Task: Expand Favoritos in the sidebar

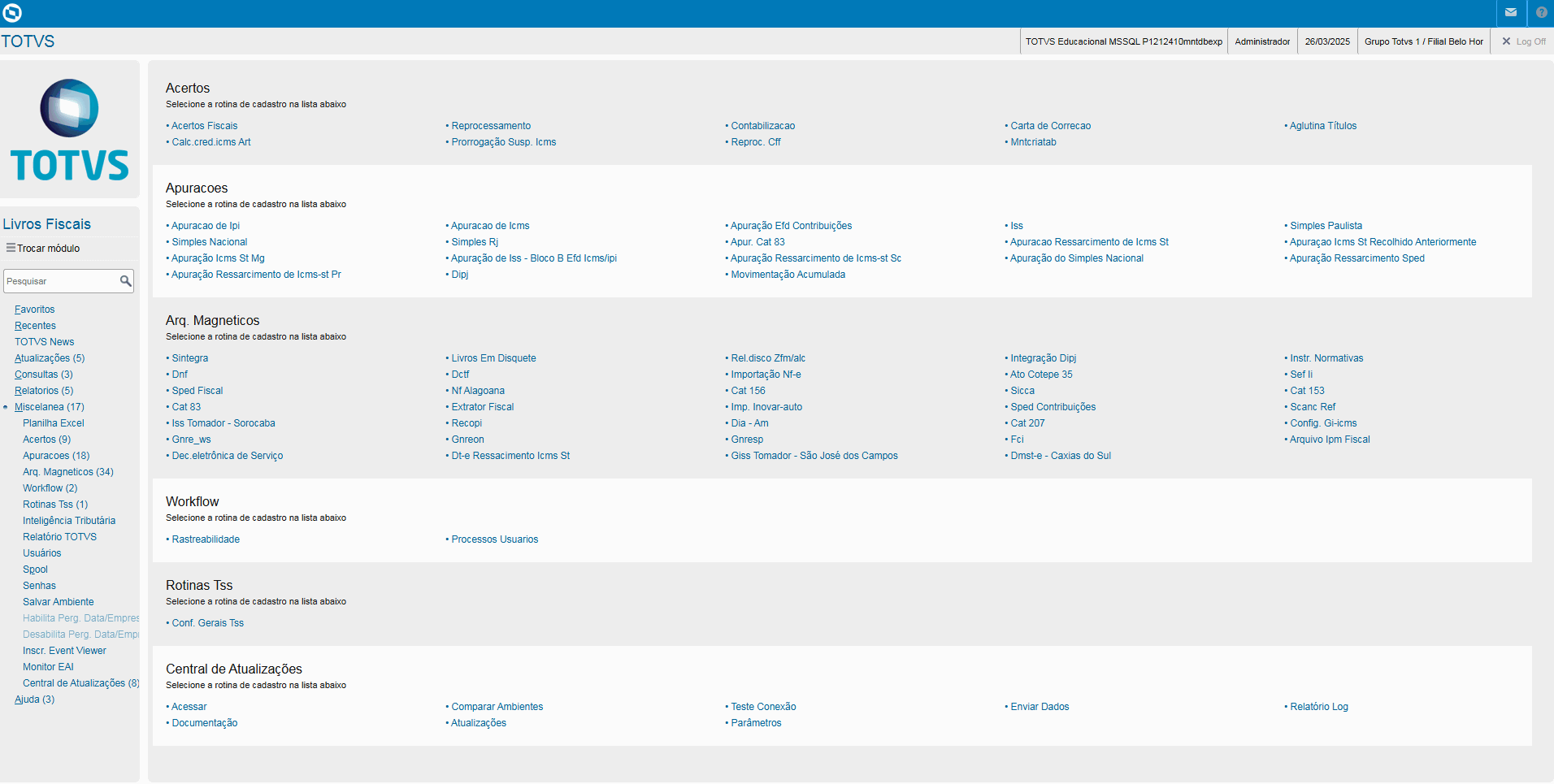Action: click(35, 310)
